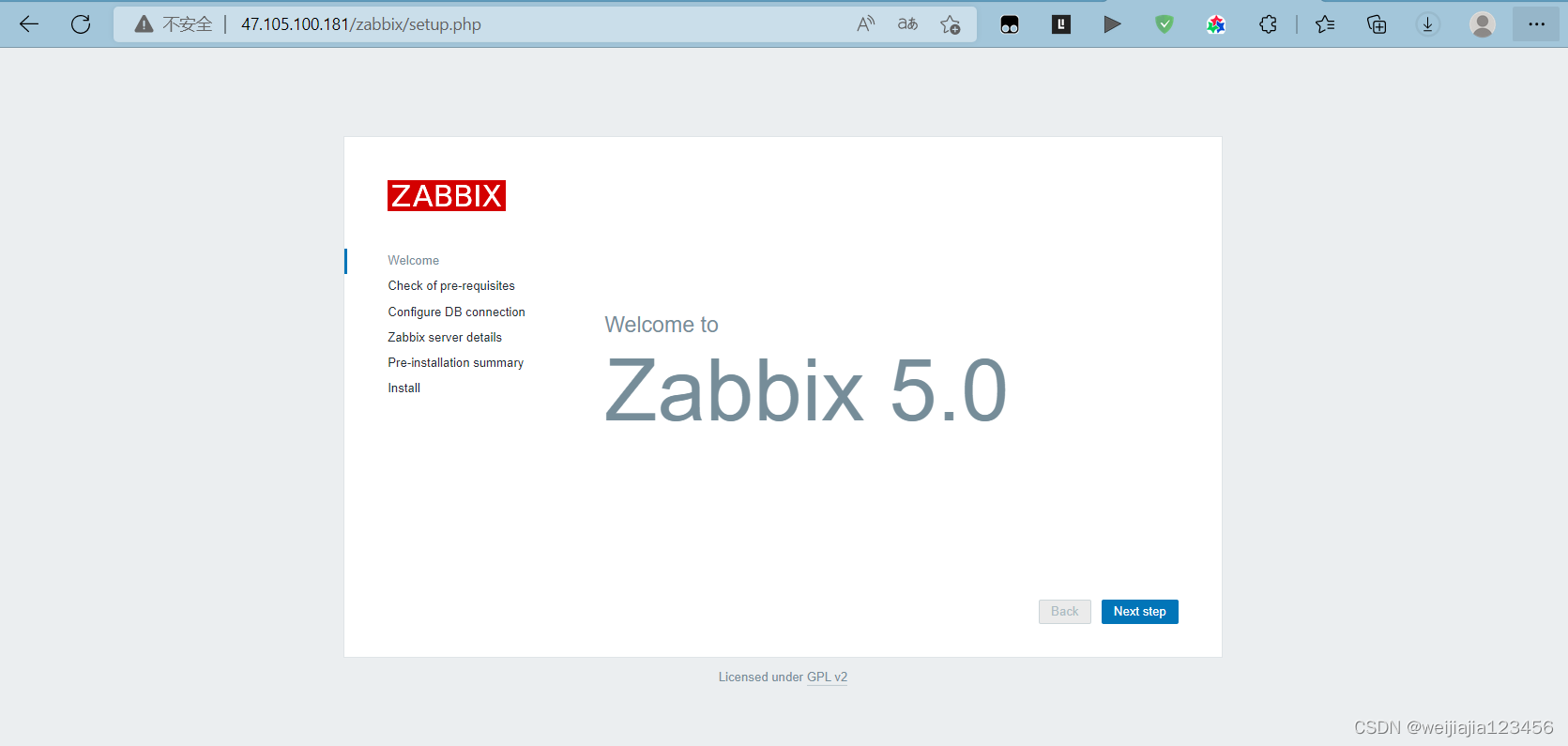Open the downloads arrow icon
The width and height of the screenshot is (1568, 746).
[x=1427, y=24]
